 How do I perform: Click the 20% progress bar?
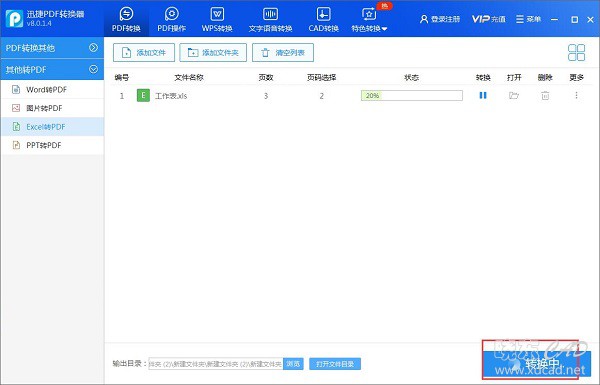click(x=412, y=95)
